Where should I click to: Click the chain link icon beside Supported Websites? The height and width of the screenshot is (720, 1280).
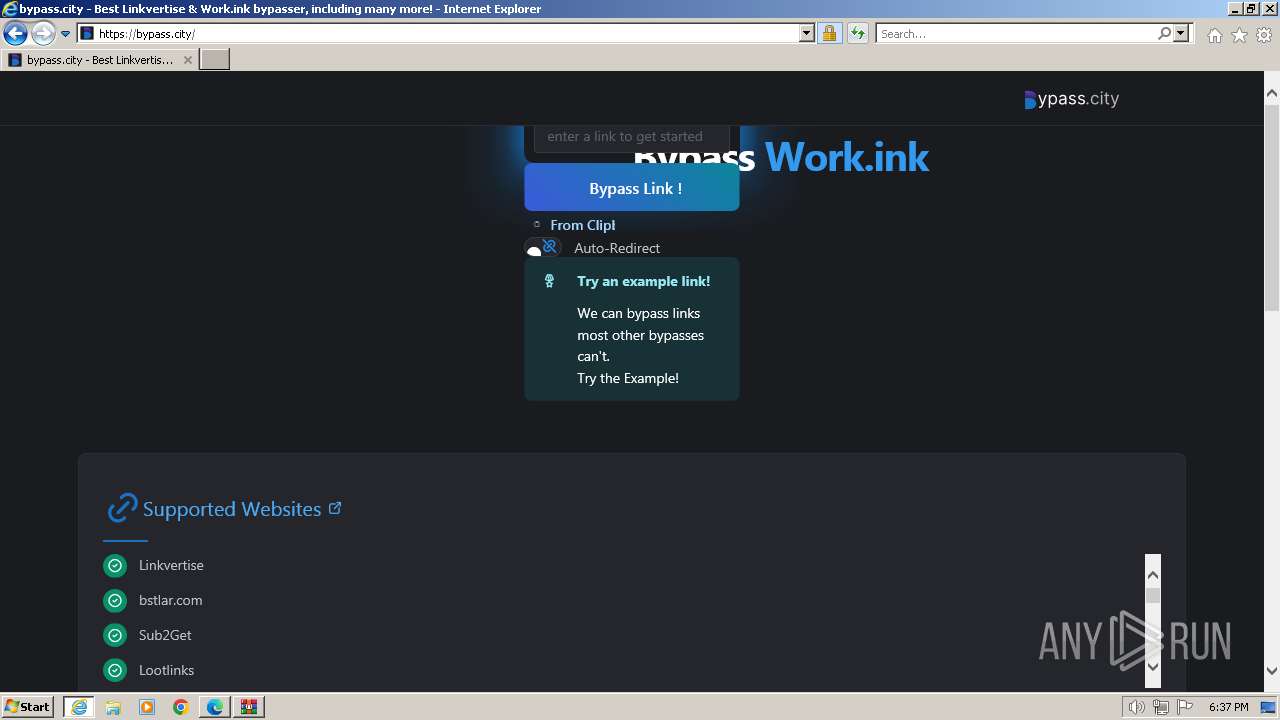(122, 508)
